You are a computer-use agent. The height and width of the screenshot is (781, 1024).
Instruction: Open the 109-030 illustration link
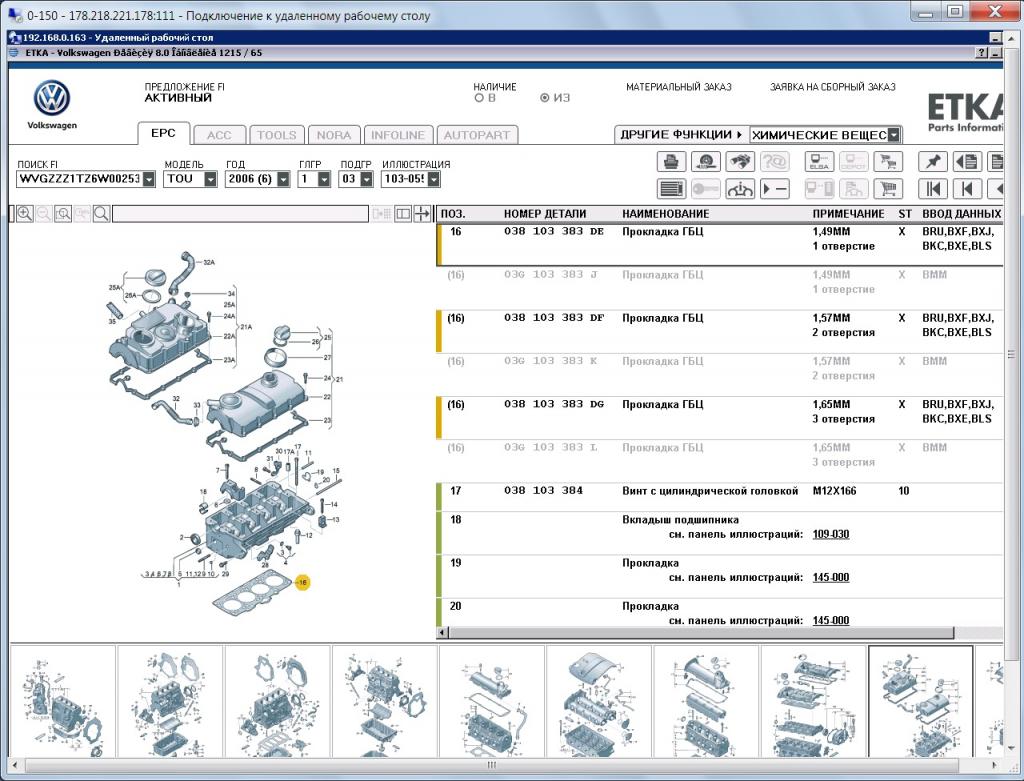831,534
